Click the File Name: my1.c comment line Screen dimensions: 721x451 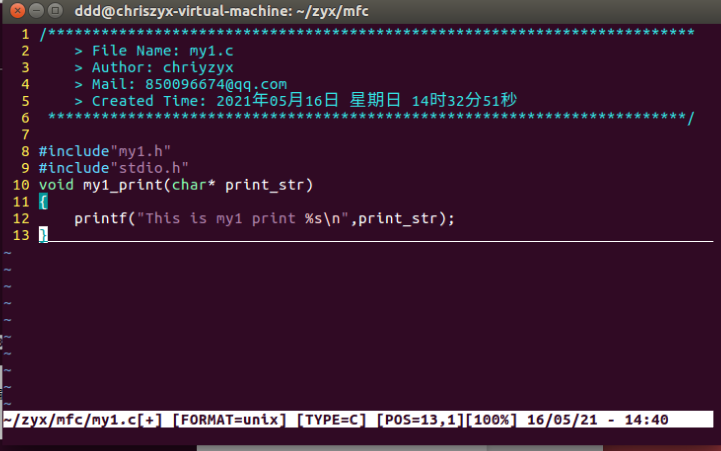(154, 51)
